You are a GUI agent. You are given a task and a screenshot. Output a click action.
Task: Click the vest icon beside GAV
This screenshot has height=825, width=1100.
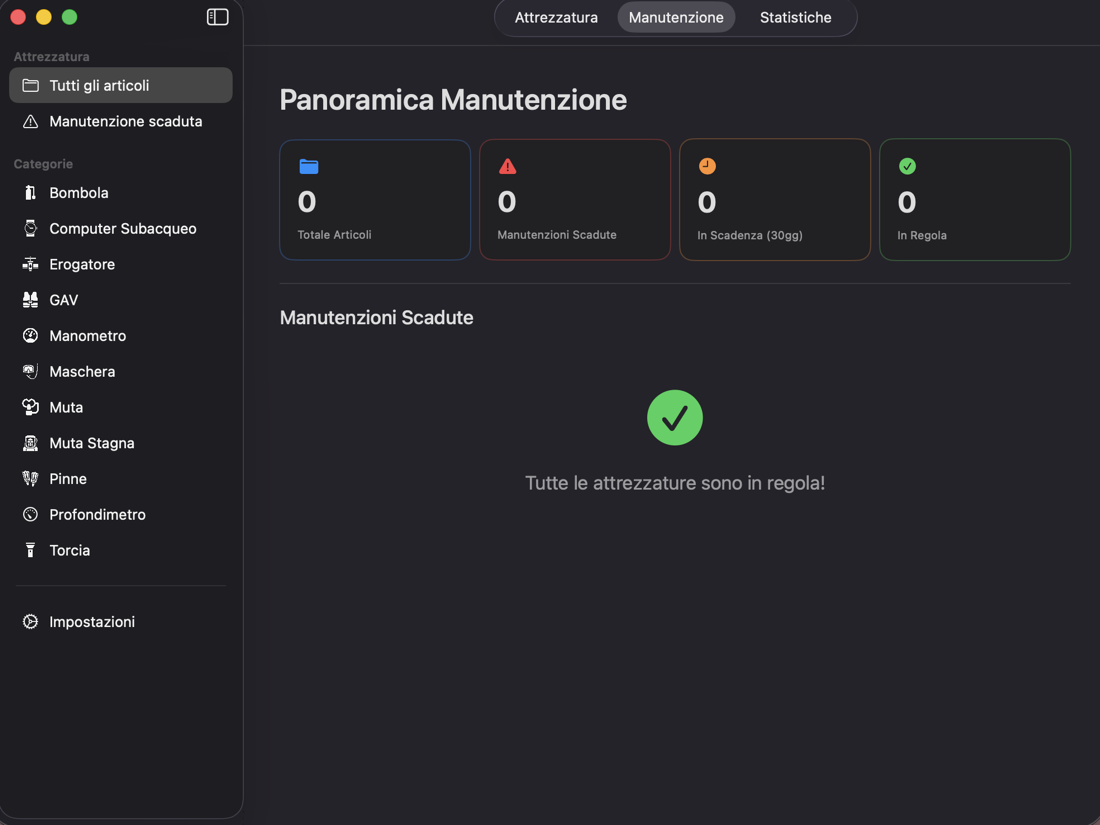click(30, 300)
